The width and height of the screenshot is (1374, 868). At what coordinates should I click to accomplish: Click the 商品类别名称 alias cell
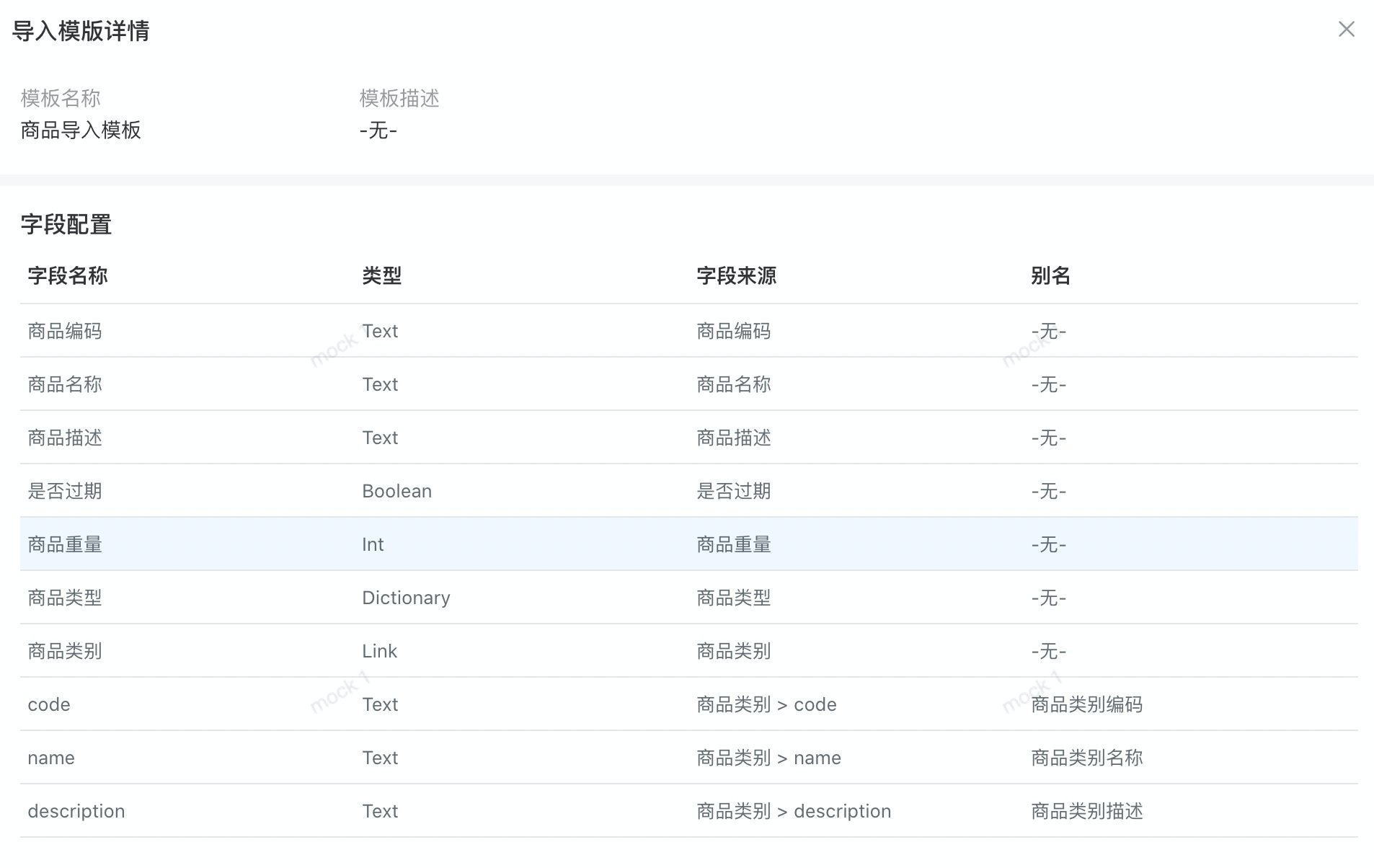(x=1086, y=758)
